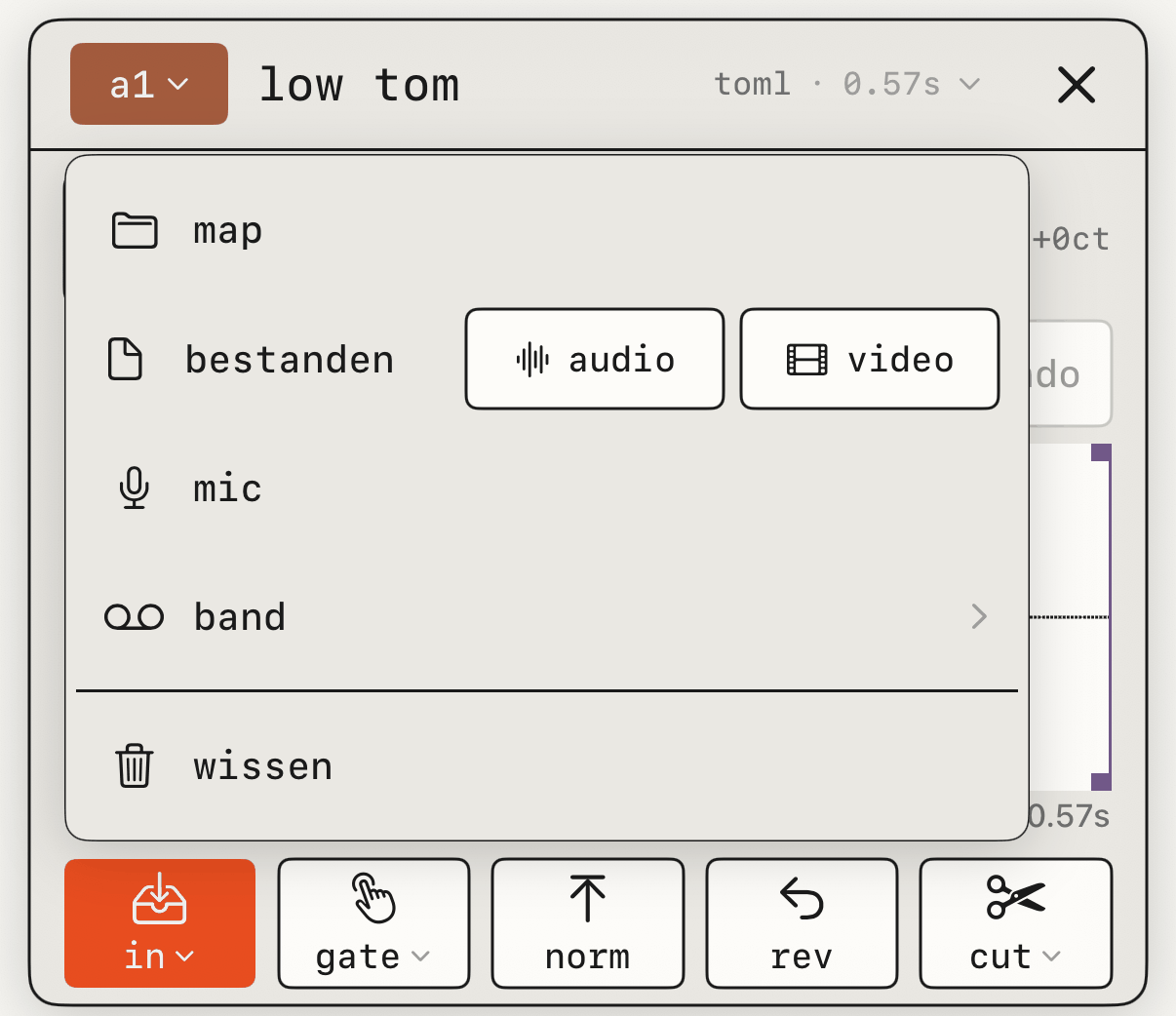Open the a1 pad selector dropdown

click(149, 84)
